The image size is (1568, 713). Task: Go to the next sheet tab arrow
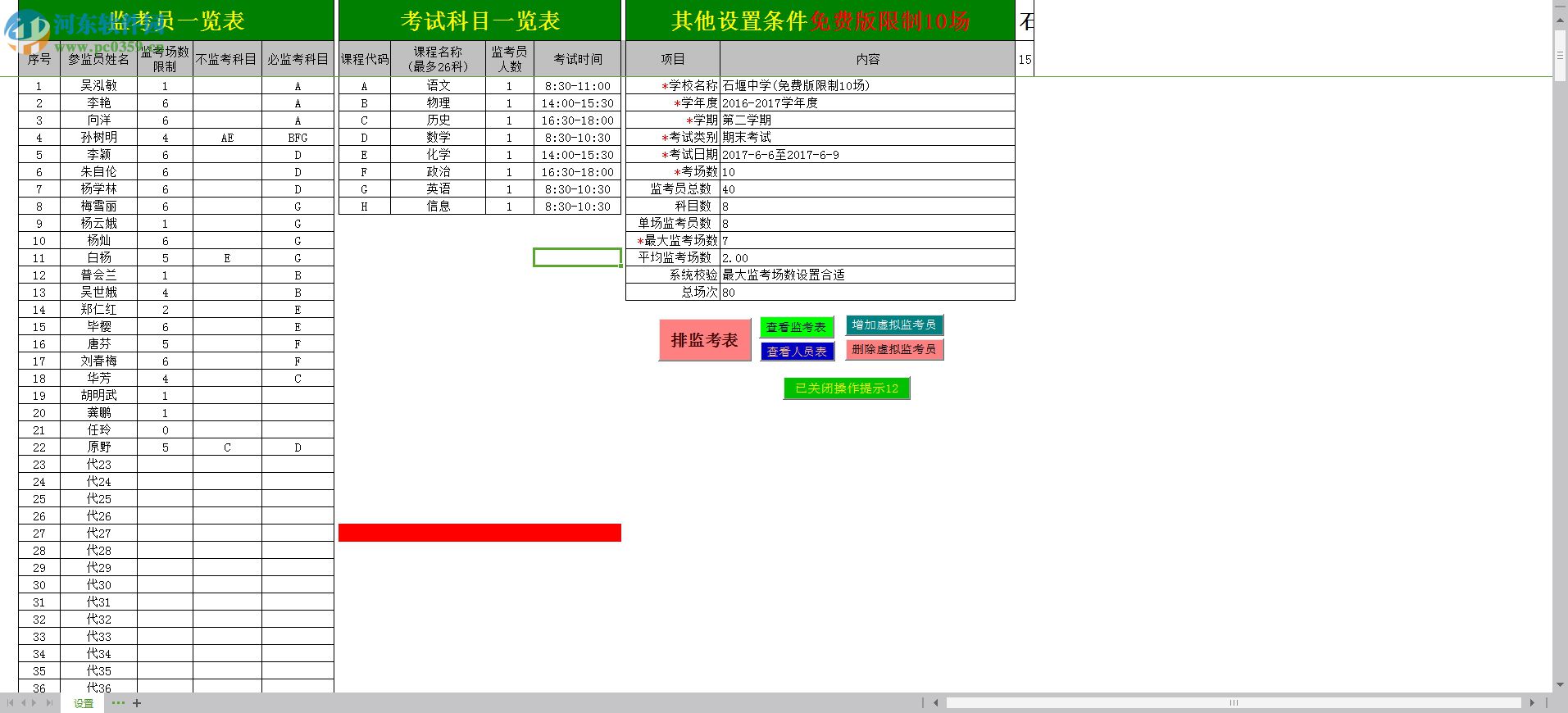35,703
